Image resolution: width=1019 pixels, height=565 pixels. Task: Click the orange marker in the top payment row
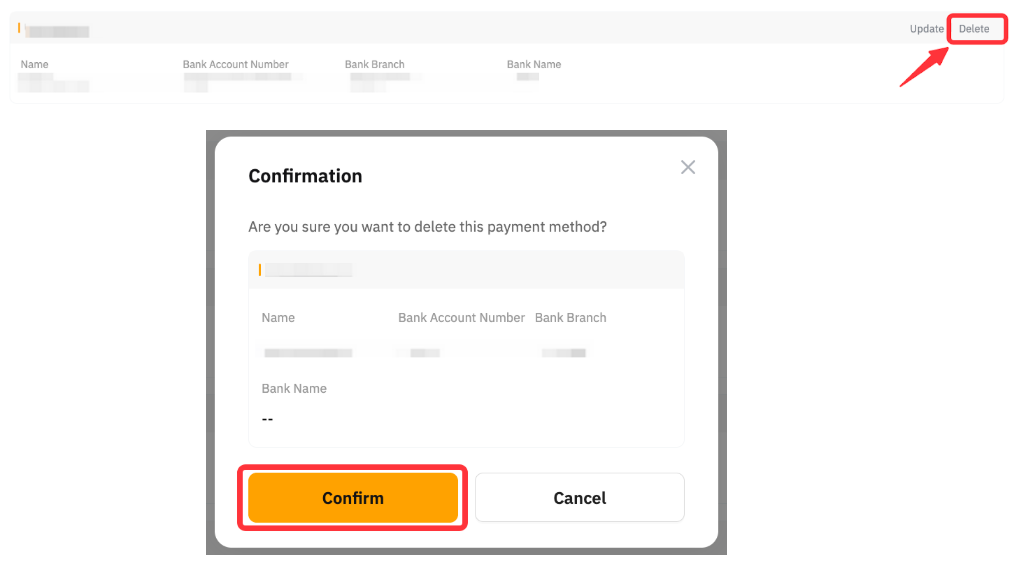tap(19, 29)
